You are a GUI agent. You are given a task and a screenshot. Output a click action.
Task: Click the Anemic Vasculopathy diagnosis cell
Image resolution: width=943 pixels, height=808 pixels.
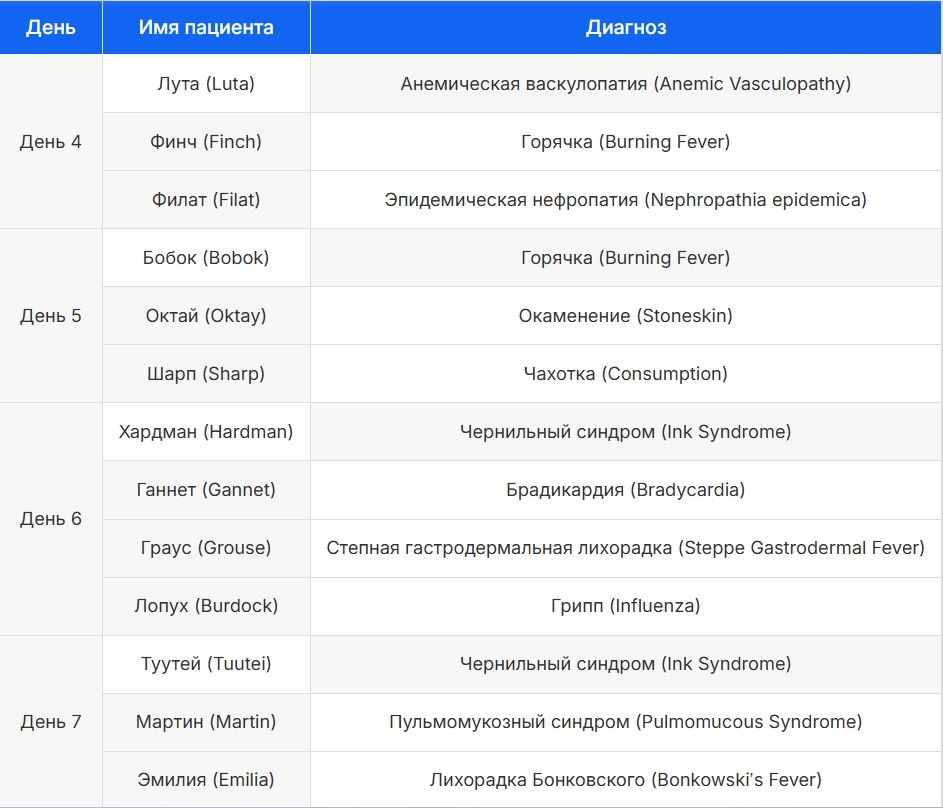626,84
